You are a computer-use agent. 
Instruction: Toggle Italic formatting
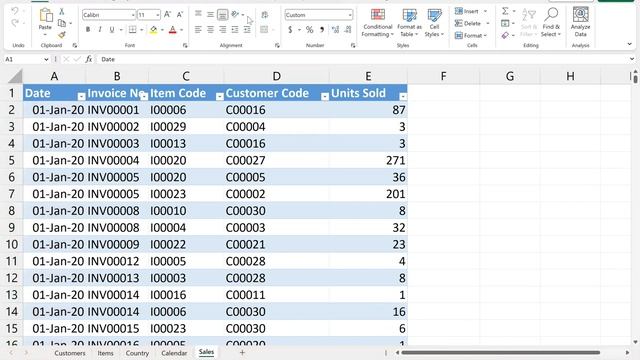[100, 30]
